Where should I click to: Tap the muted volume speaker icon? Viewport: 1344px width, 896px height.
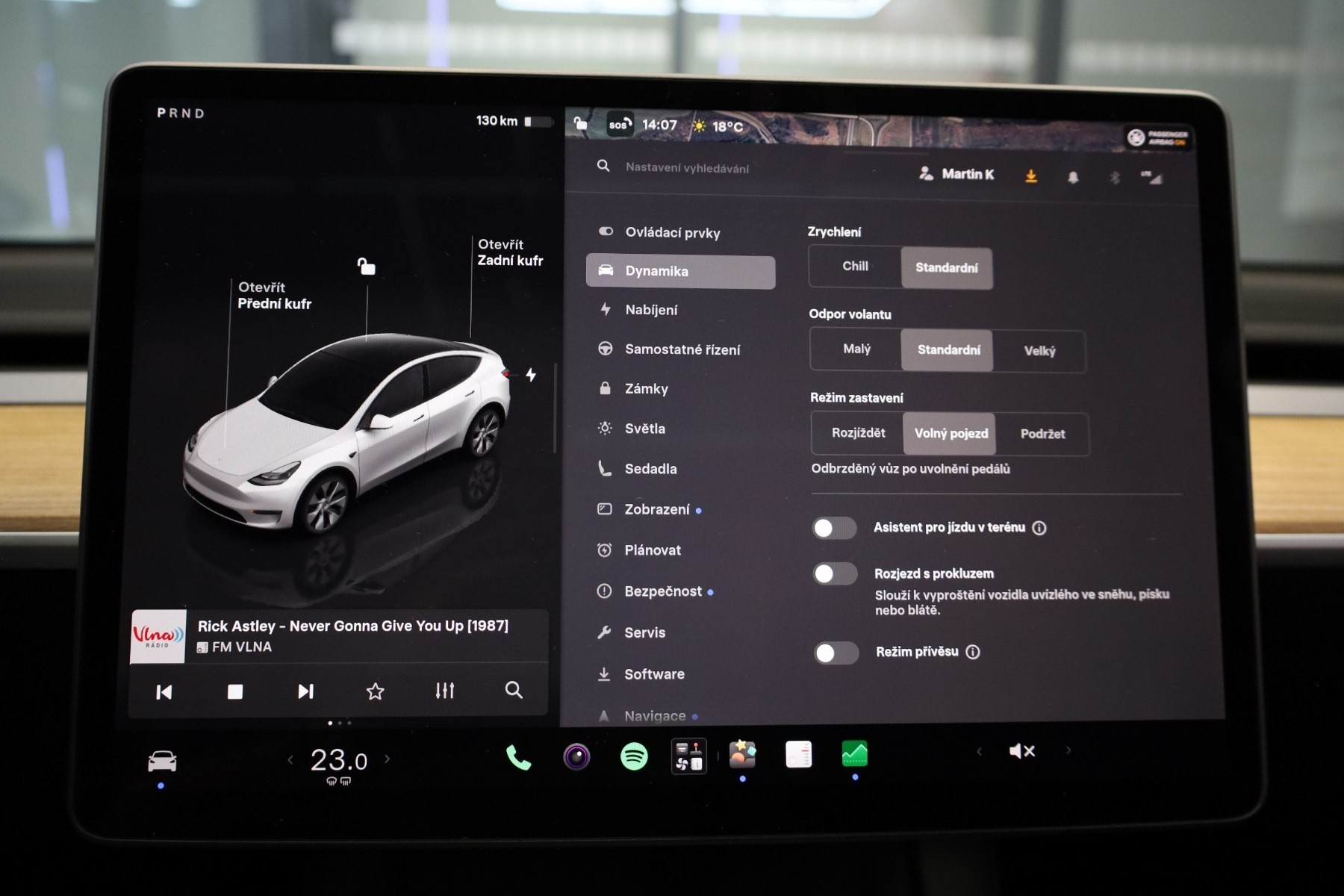1021,751
